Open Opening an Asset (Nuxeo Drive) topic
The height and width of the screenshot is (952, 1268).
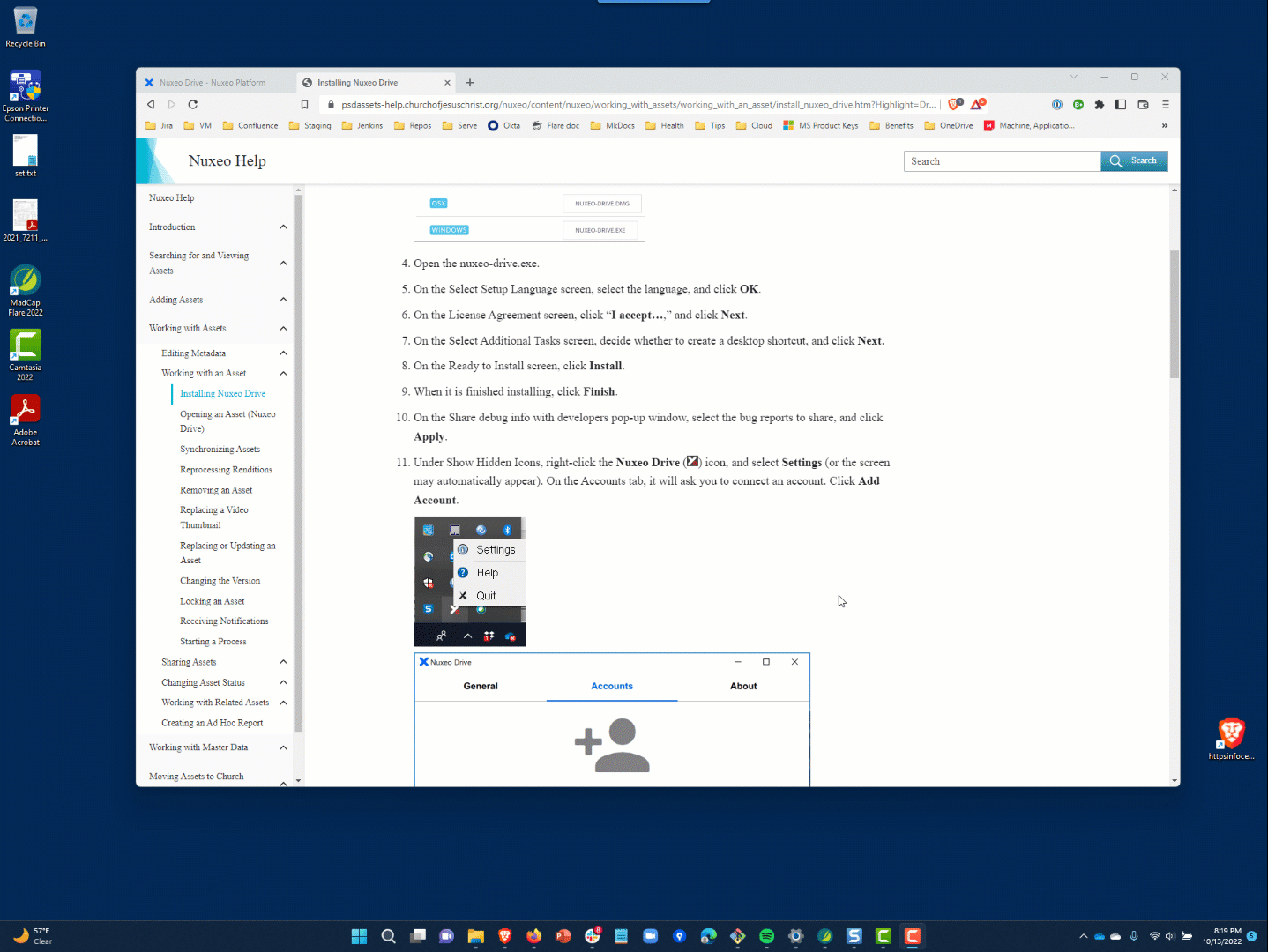point(227,421)
